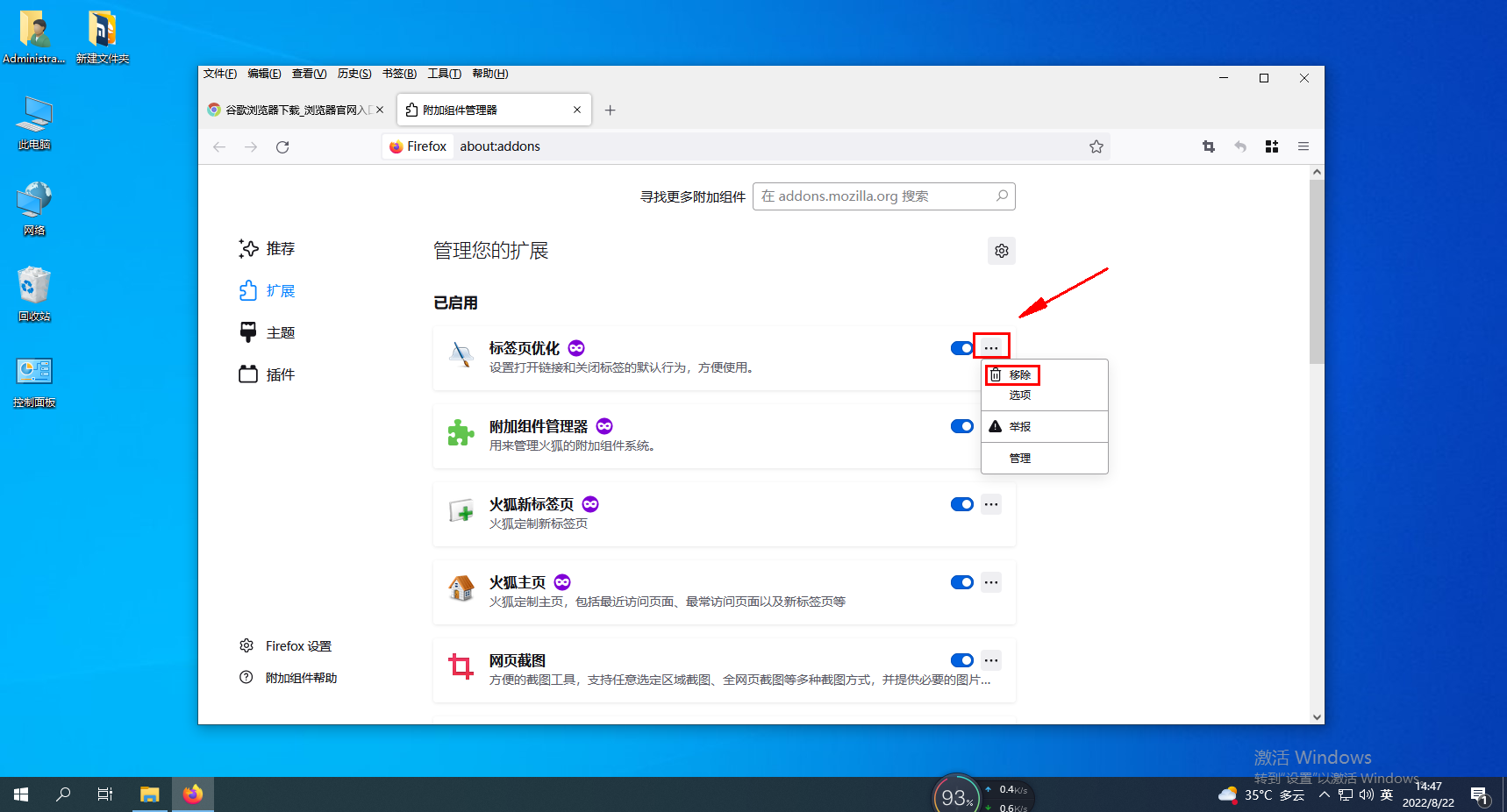The width and height of the screenshot is (1507, 812).
Task: Close the 附加组件管理器 tab
Action: [577, 110]
